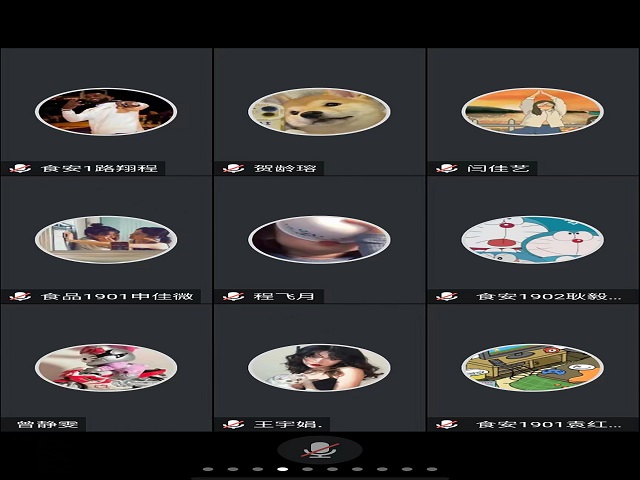Open 王宇娟's video tile avatar
640x480 pixels.
point(319,368)
